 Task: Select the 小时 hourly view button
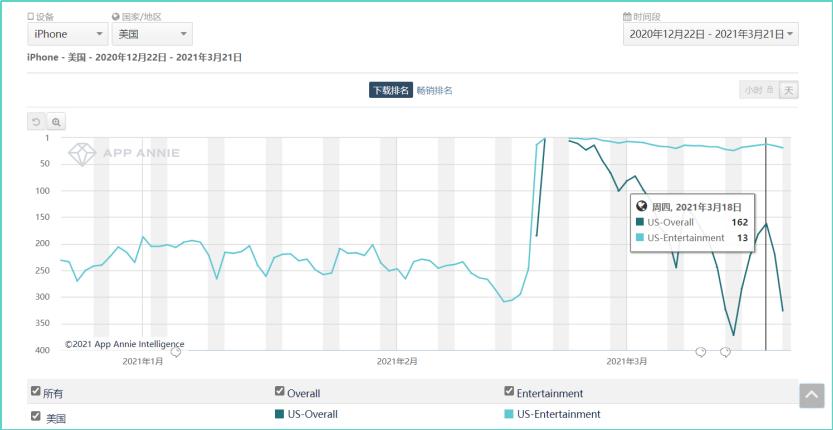pyautogui.click(x=758, y=90)
